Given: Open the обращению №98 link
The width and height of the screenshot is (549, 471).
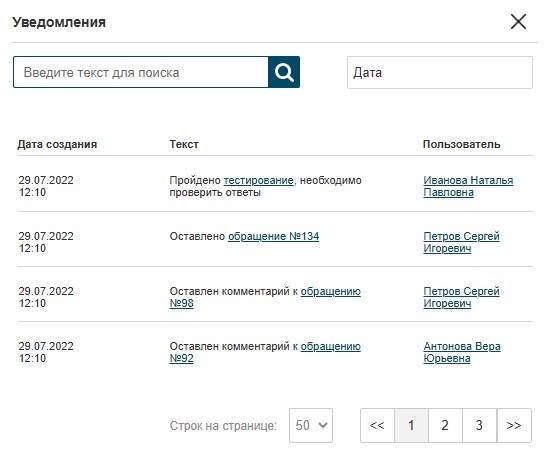Looking at the screenshot, I should pyautogui.click(x=265, y=297).
